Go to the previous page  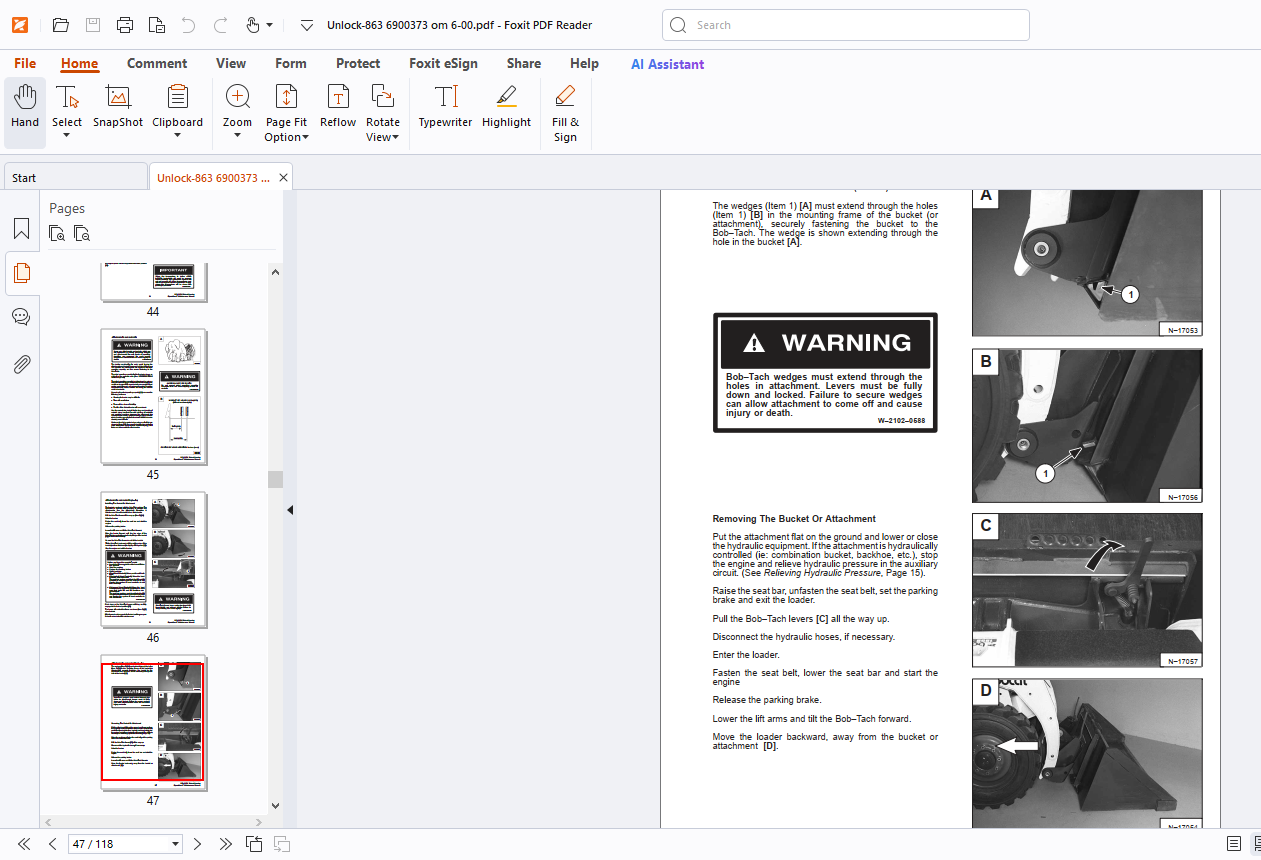(x=53, y=844)
